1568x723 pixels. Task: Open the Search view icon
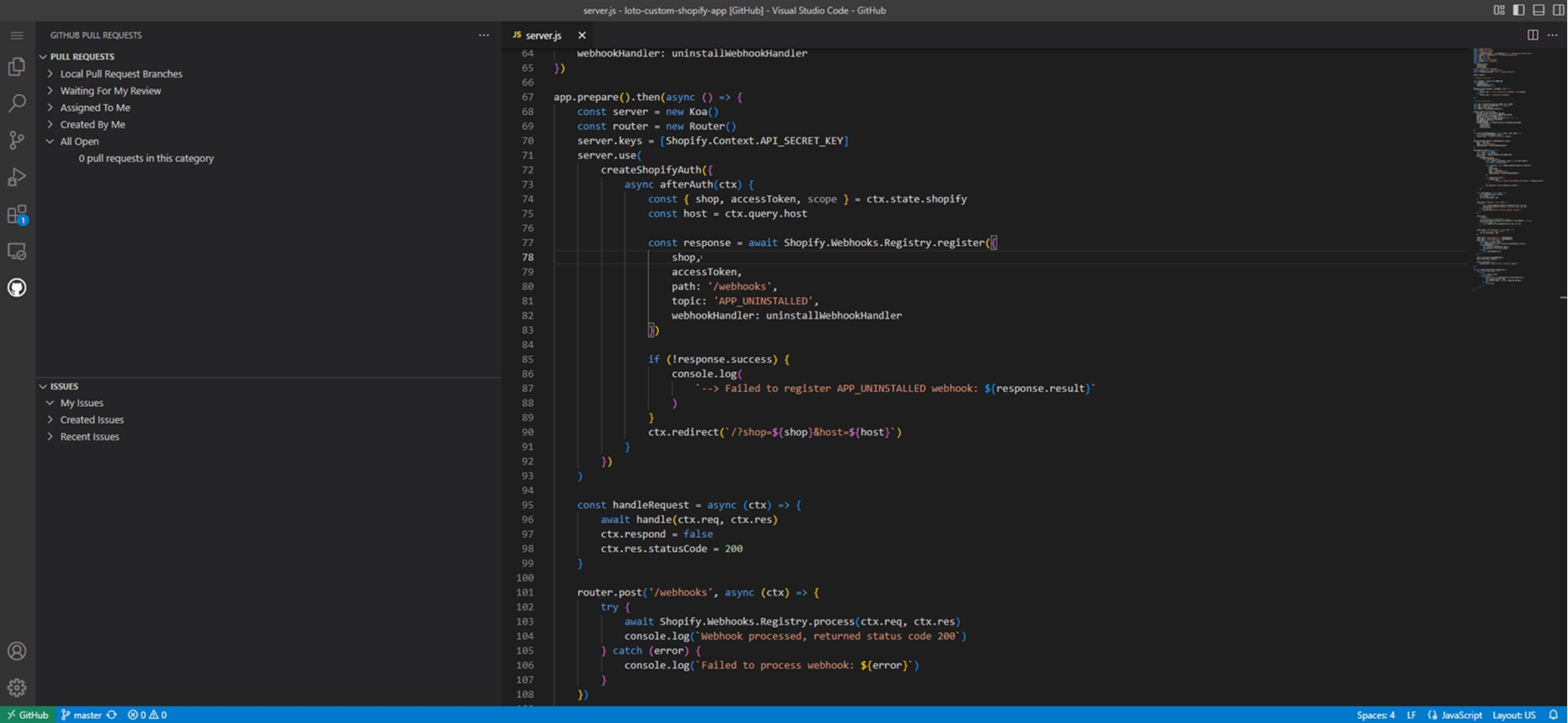tap(17, 103)
